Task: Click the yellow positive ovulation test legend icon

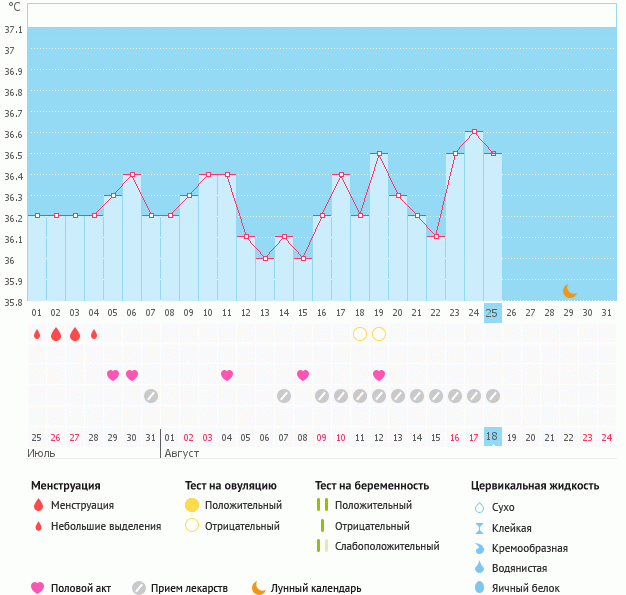Action: point(192,506)
